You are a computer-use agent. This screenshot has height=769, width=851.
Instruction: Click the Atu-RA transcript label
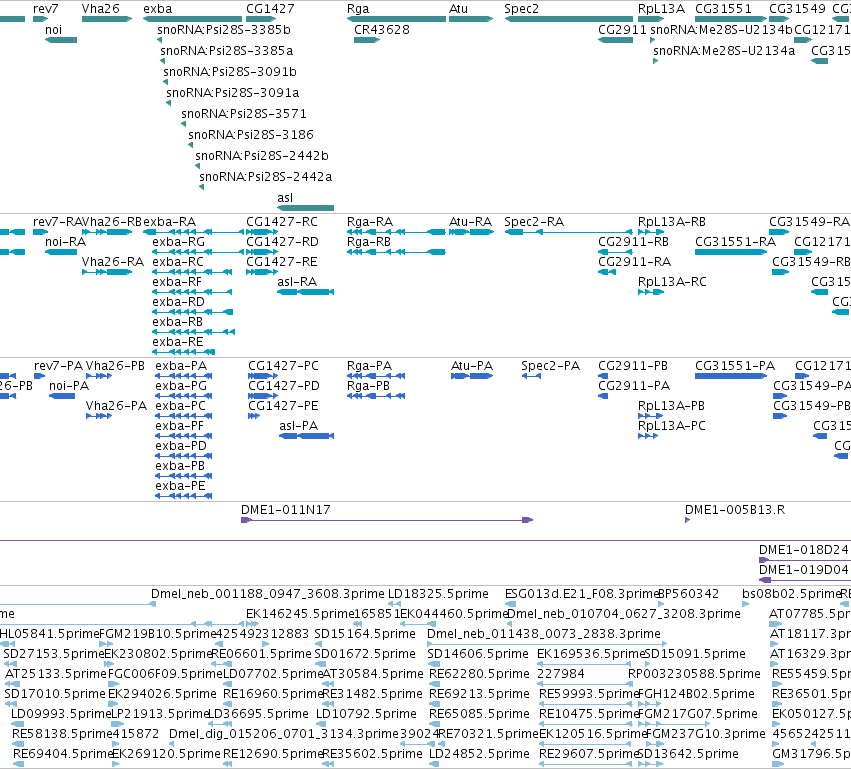[x=470, y=222]
